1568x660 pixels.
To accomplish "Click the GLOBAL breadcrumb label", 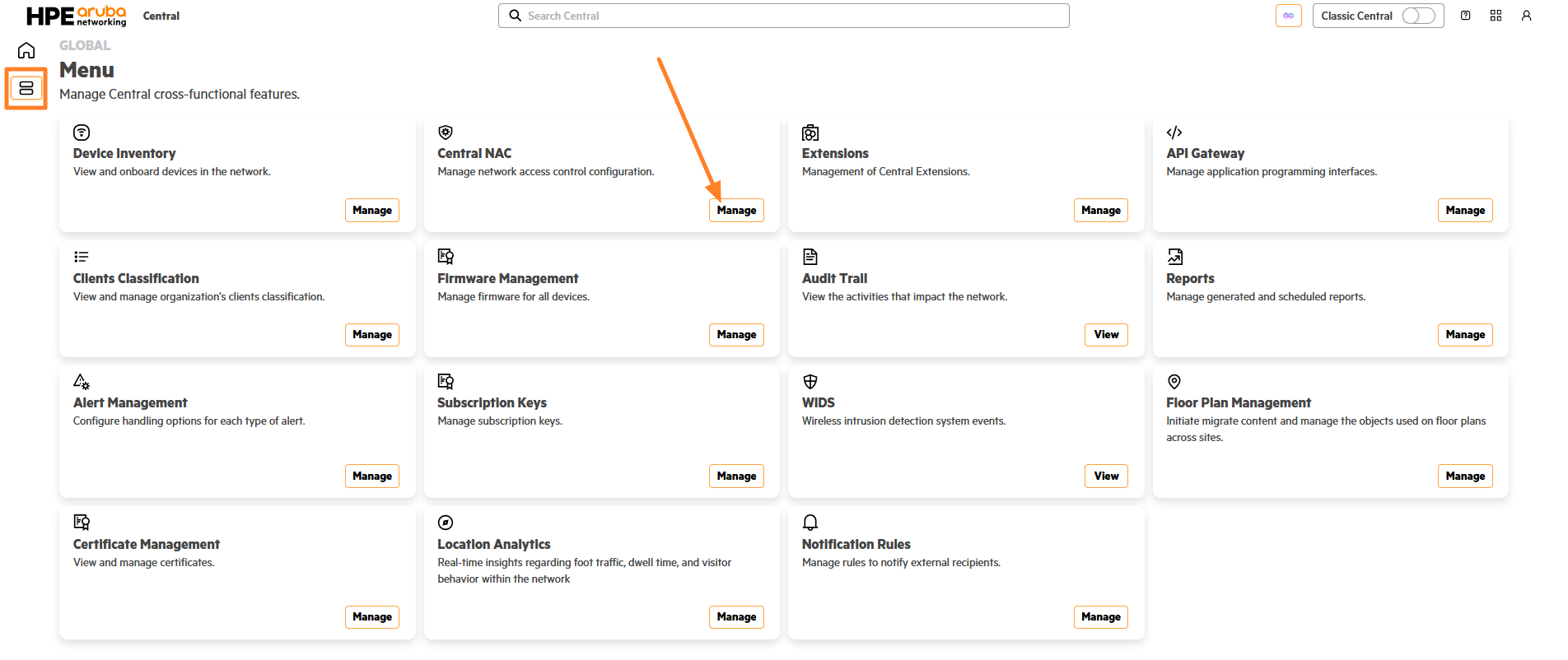I will (x=85, y=45).
